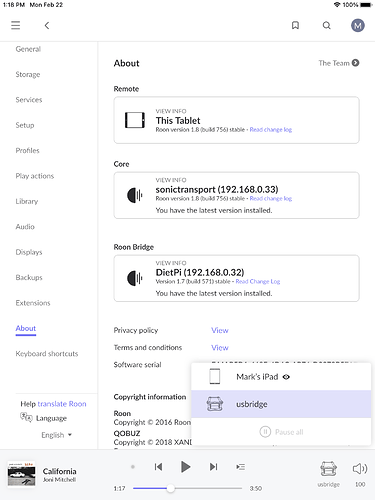Image resolution: width=375 pixels, height=500 pixels.
Task: Open General settings tab
Action: pyautogui.click(x=28, y=49)
